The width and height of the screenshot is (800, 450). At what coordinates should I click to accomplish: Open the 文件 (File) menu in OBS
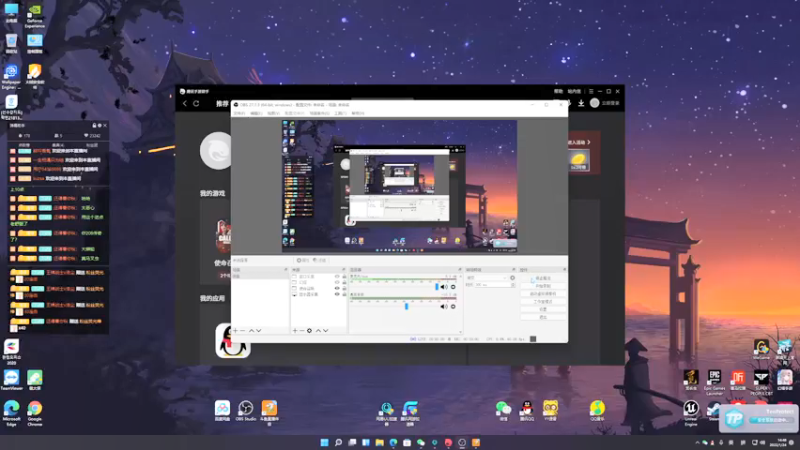(x=239, y=113)
